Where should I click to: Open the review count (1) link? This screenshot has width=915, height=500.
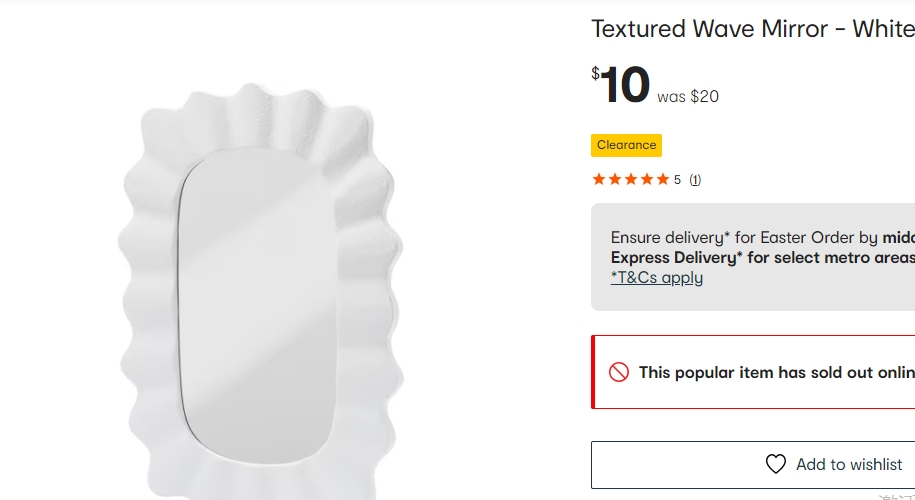(695, 180)
